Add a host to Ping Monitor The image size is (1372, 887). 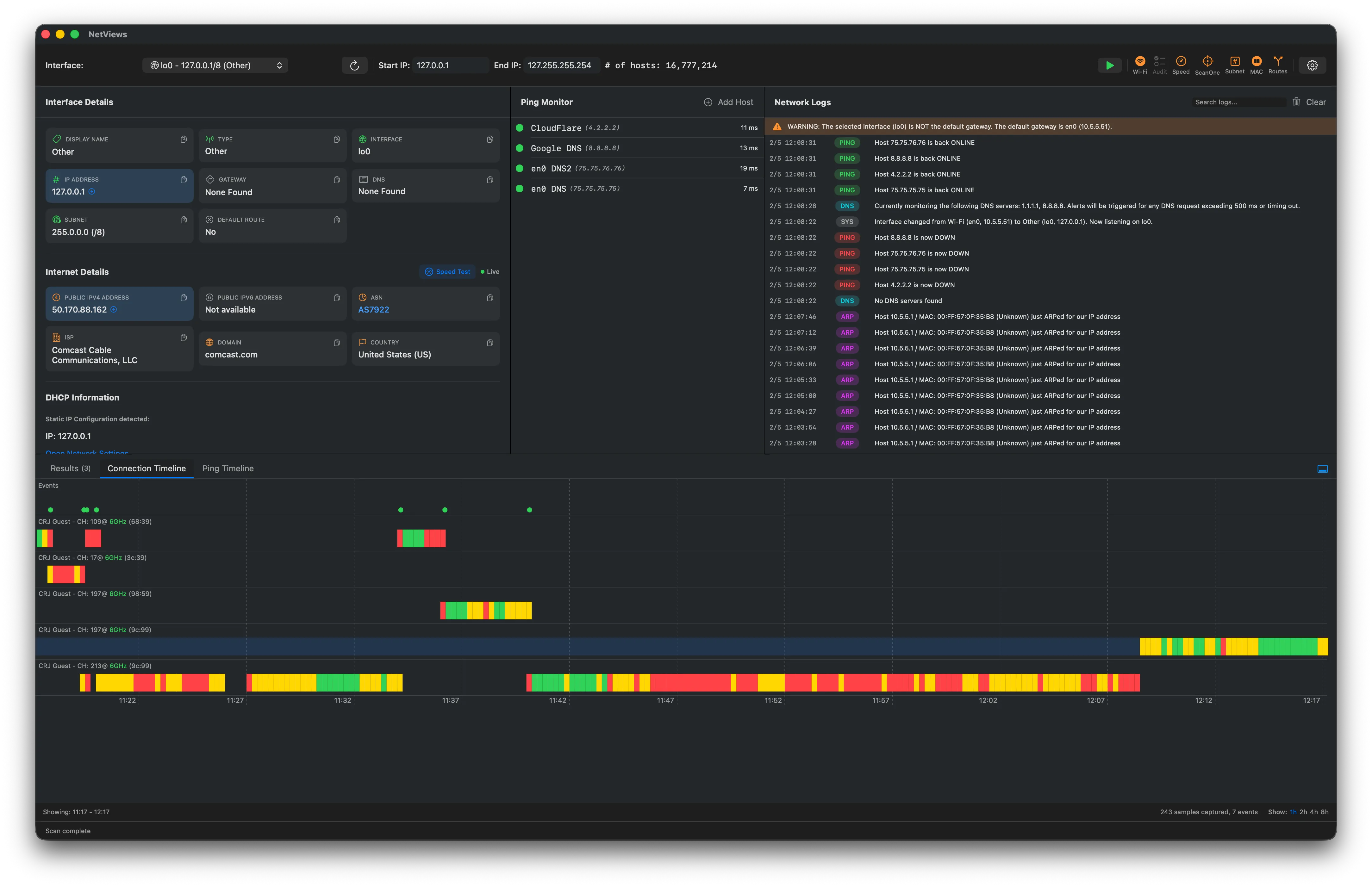[729, 102]
